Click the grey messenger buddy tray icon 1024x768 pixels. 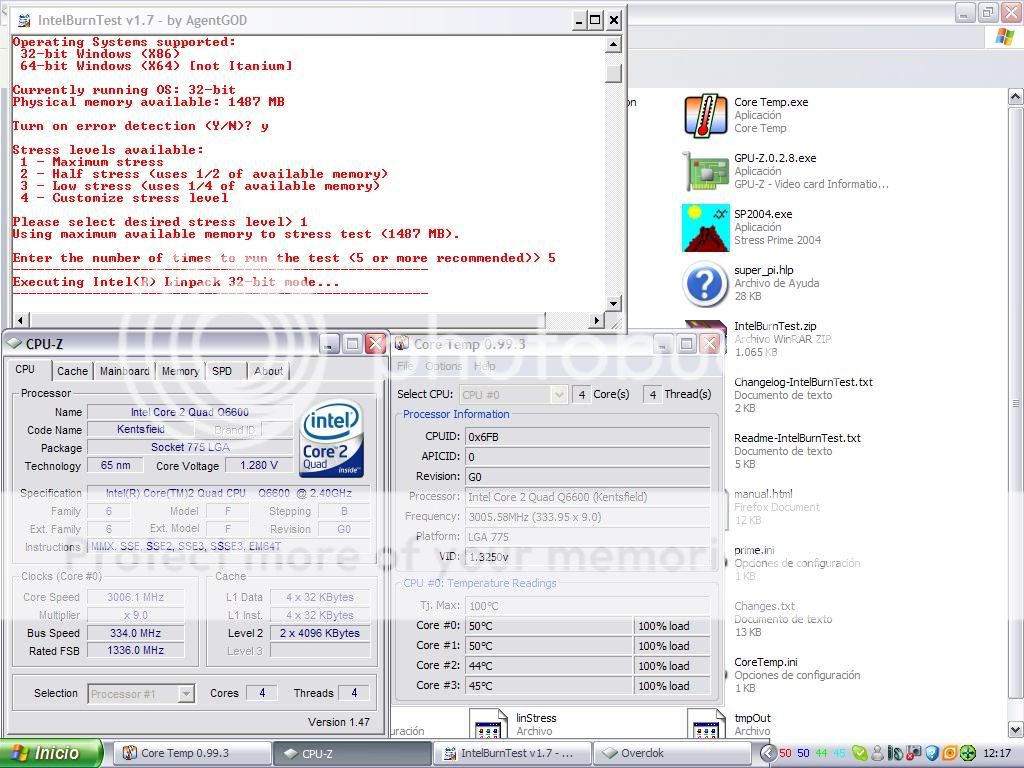878,754
